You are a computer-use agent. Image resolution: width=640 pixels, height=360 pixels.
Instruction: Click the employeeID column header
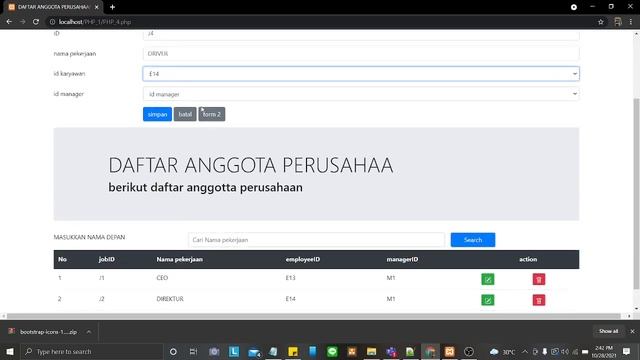[302, 259]
